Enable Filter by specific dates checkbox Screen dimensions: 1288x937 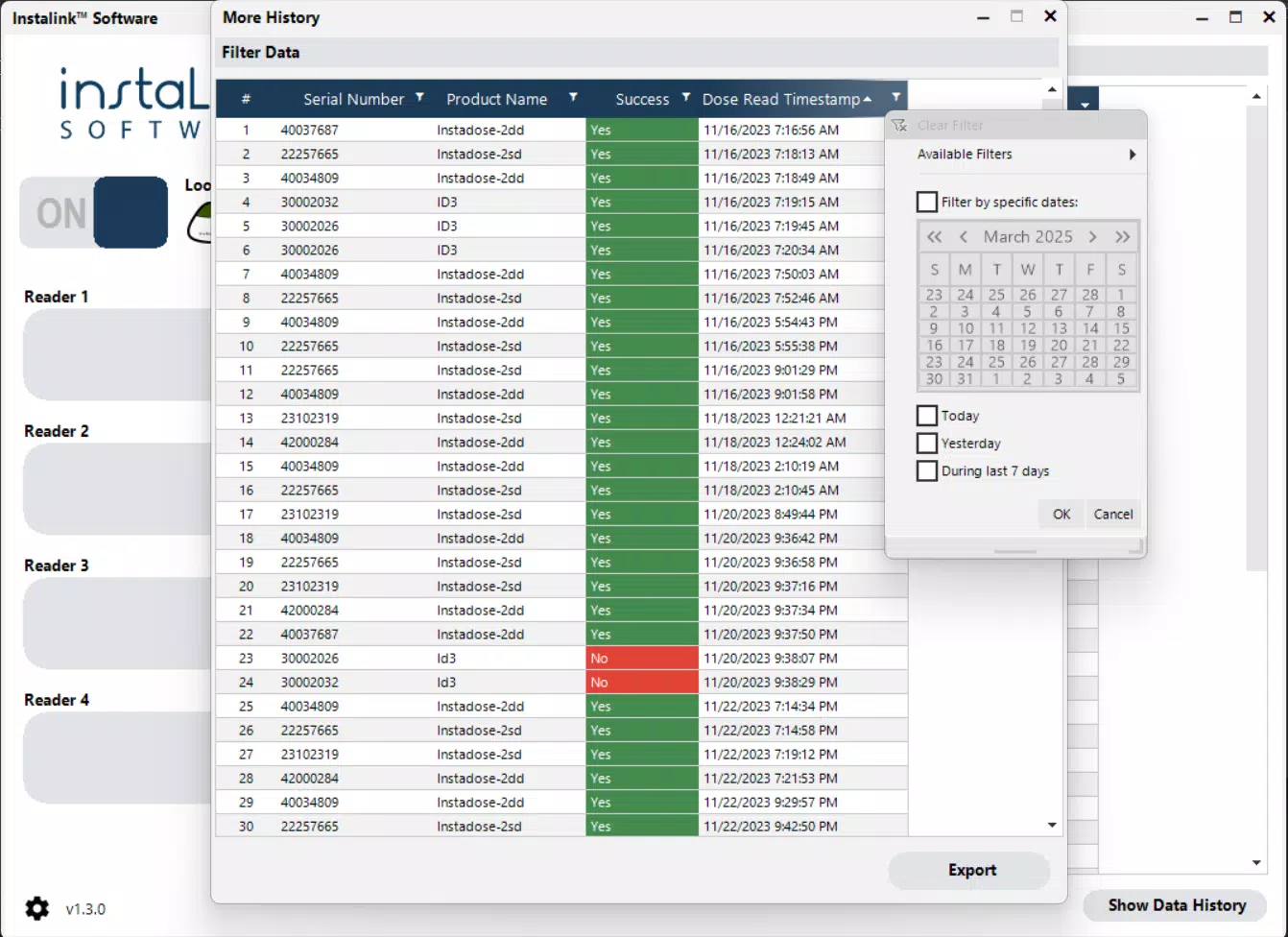(927, 202)
